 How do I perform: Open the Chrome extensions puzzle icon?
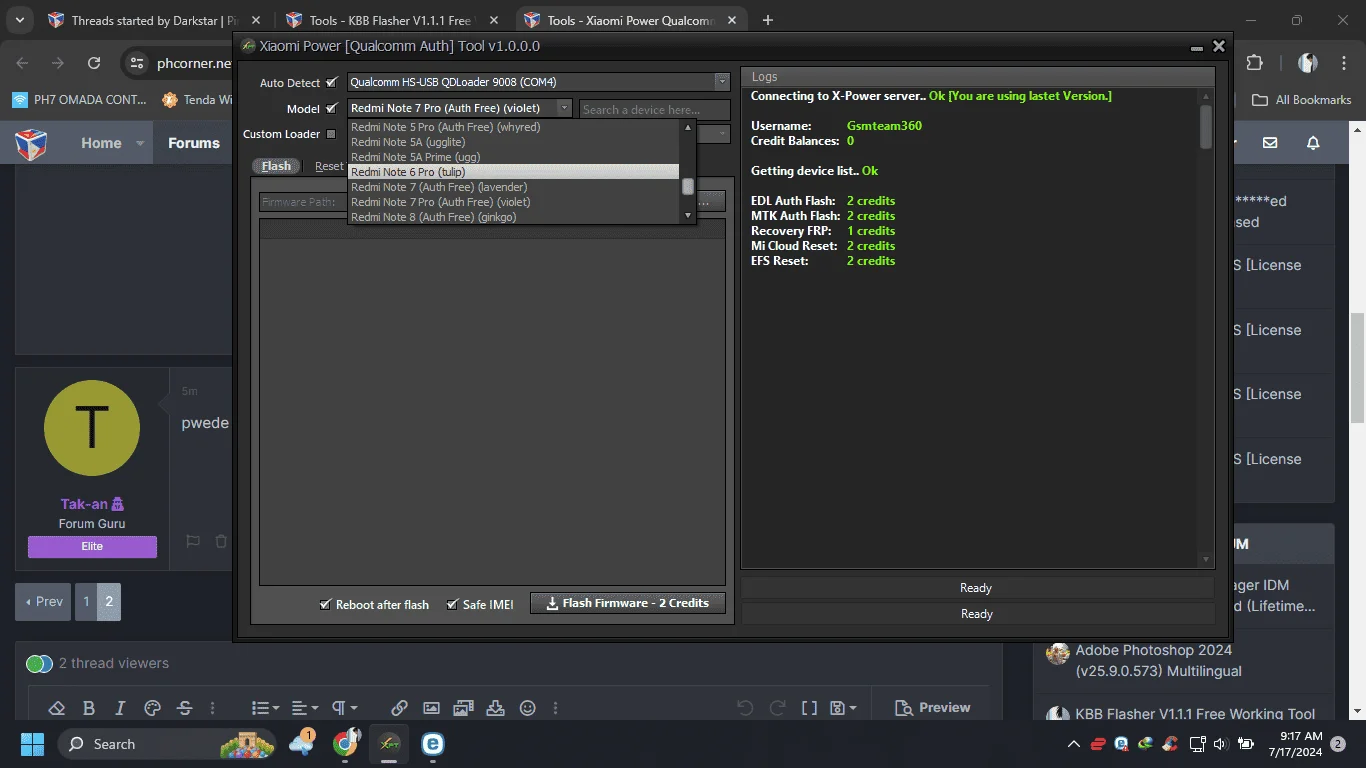coord(1254,63)
